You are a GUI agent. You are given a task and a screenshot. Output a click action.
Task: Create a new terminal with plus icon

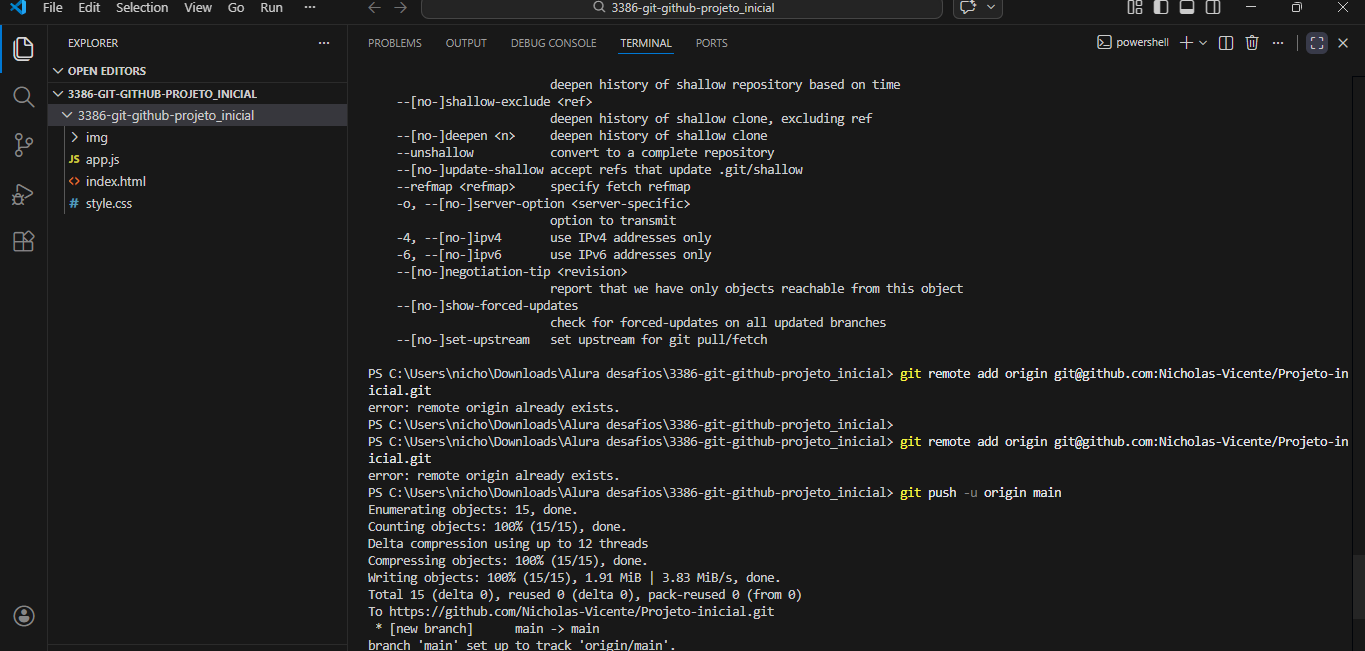(1186, 43)
